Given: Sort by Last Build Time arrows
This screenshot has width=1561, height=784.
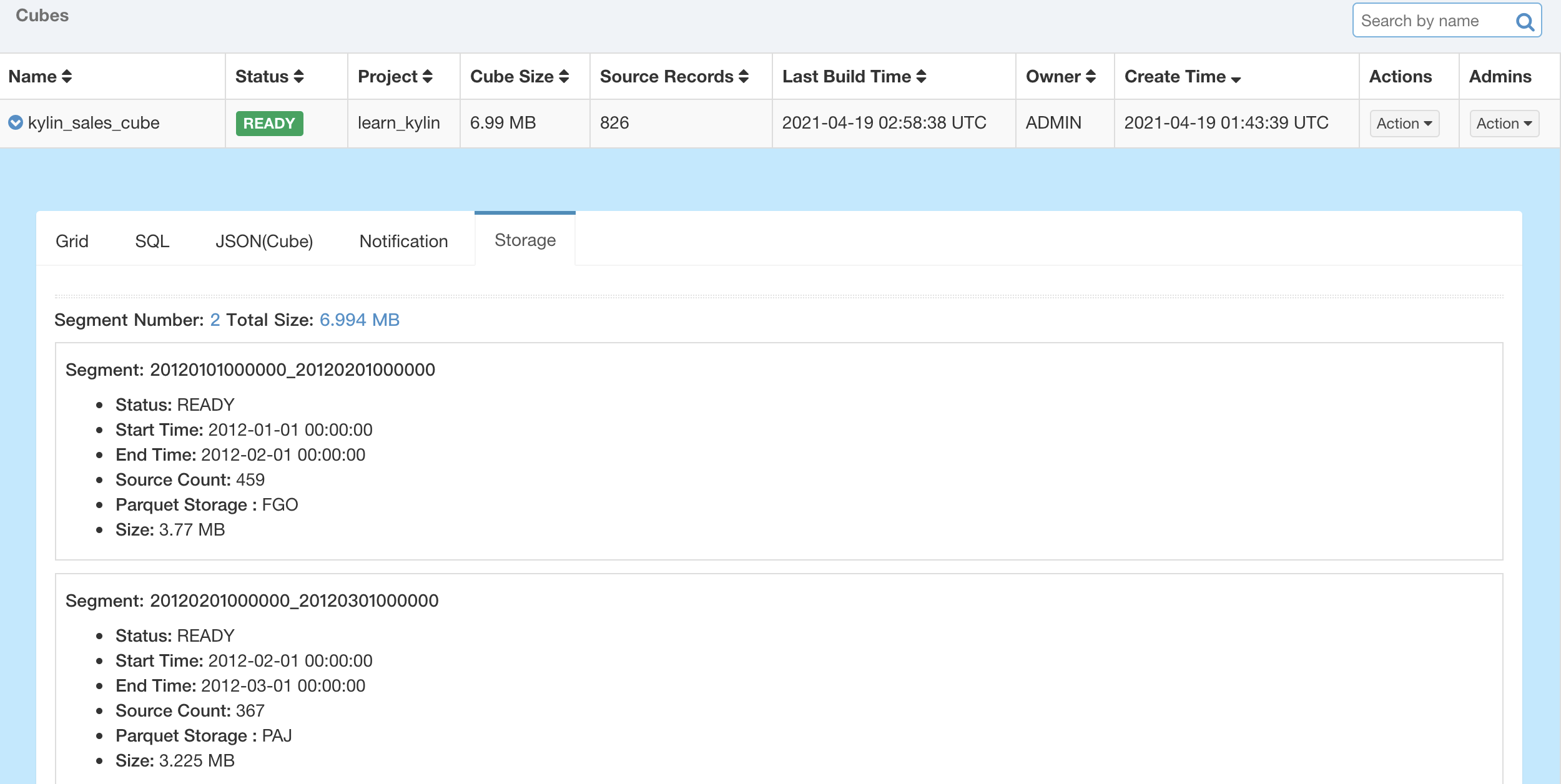Looking at the screenshot, I should [921, 77].
